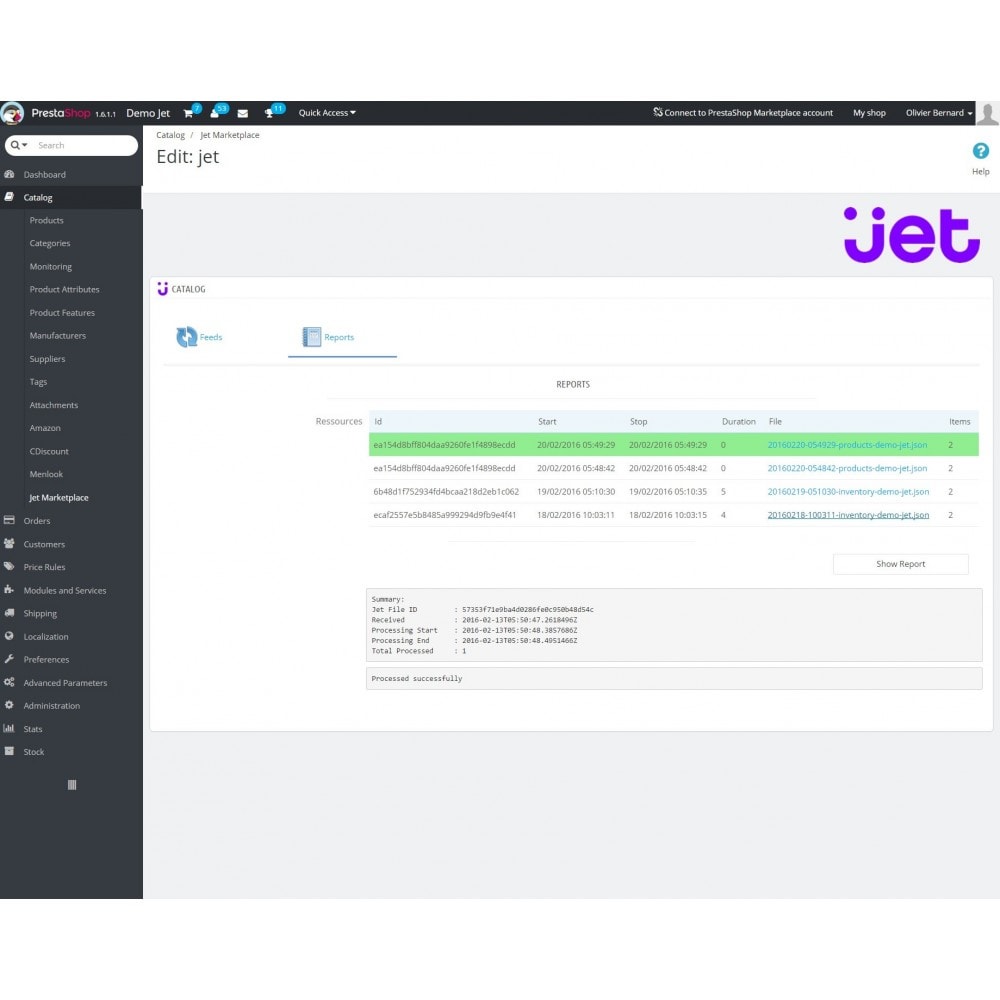This screenshot has width=1000, height=1000.
Task: Click the Feeds refresh arrows icon
Action: pyautogui.click(x=187, y=337)
